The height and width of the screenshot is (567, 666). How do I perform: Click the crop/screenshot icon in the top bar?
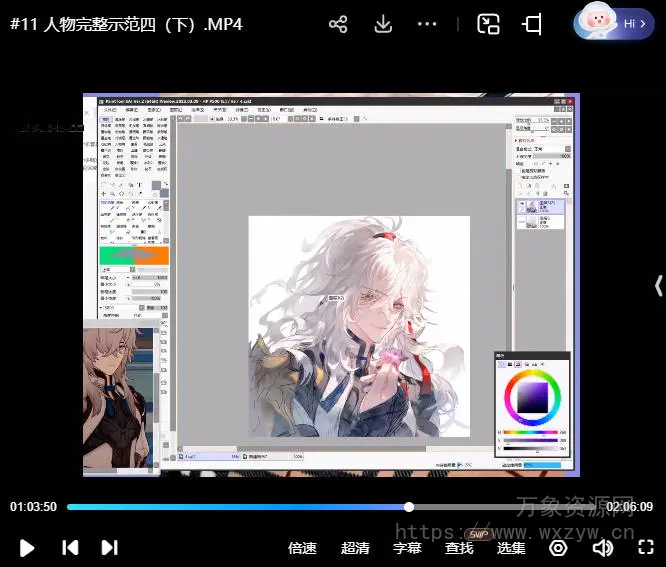point(533,24)
